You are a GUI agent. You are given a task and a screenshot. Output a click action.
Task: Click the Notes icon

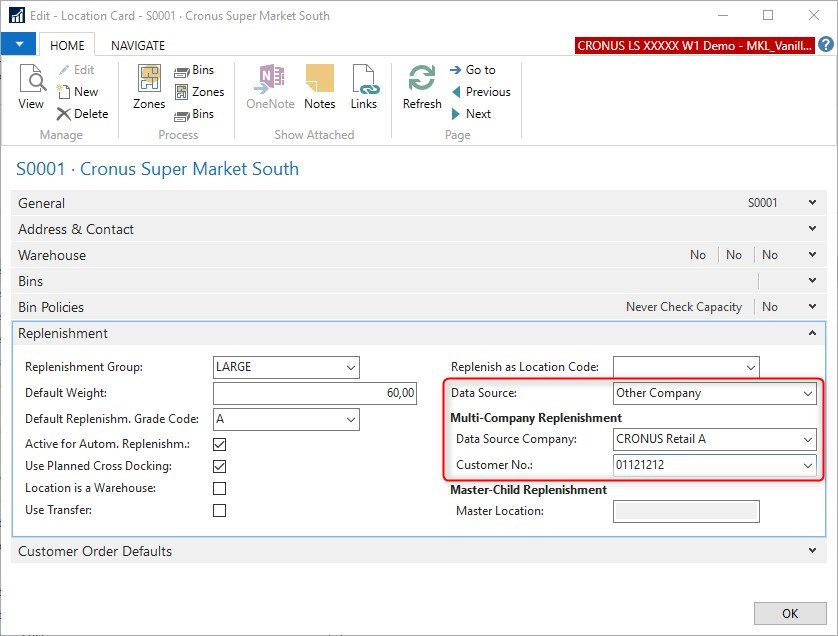tap(319, 87)
